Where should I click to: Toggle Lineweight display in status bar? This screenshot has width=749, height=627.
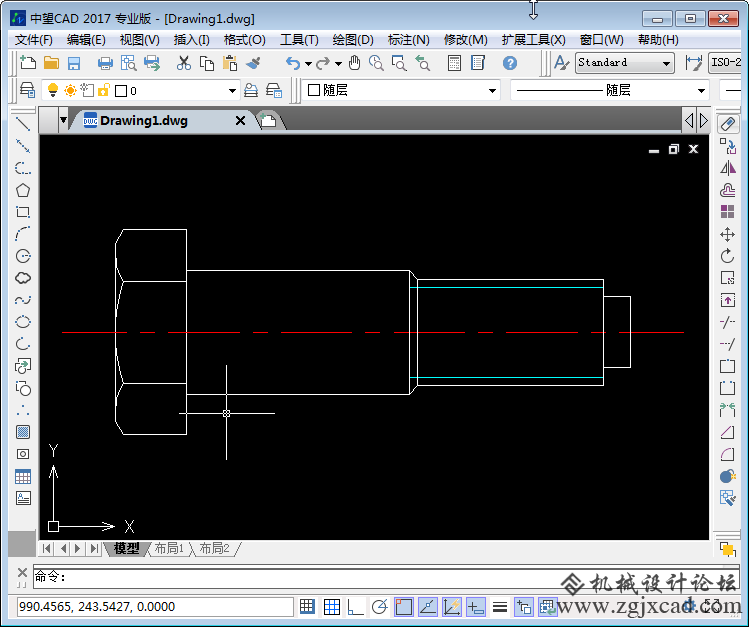(500, 607)
